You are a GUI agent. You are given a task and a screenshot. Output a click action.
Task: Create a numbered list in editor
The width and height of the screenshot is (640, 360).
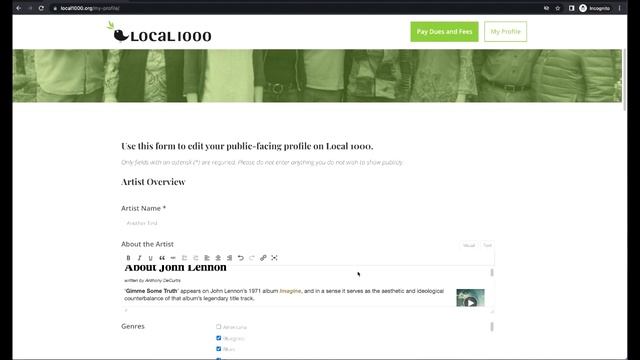196,258
